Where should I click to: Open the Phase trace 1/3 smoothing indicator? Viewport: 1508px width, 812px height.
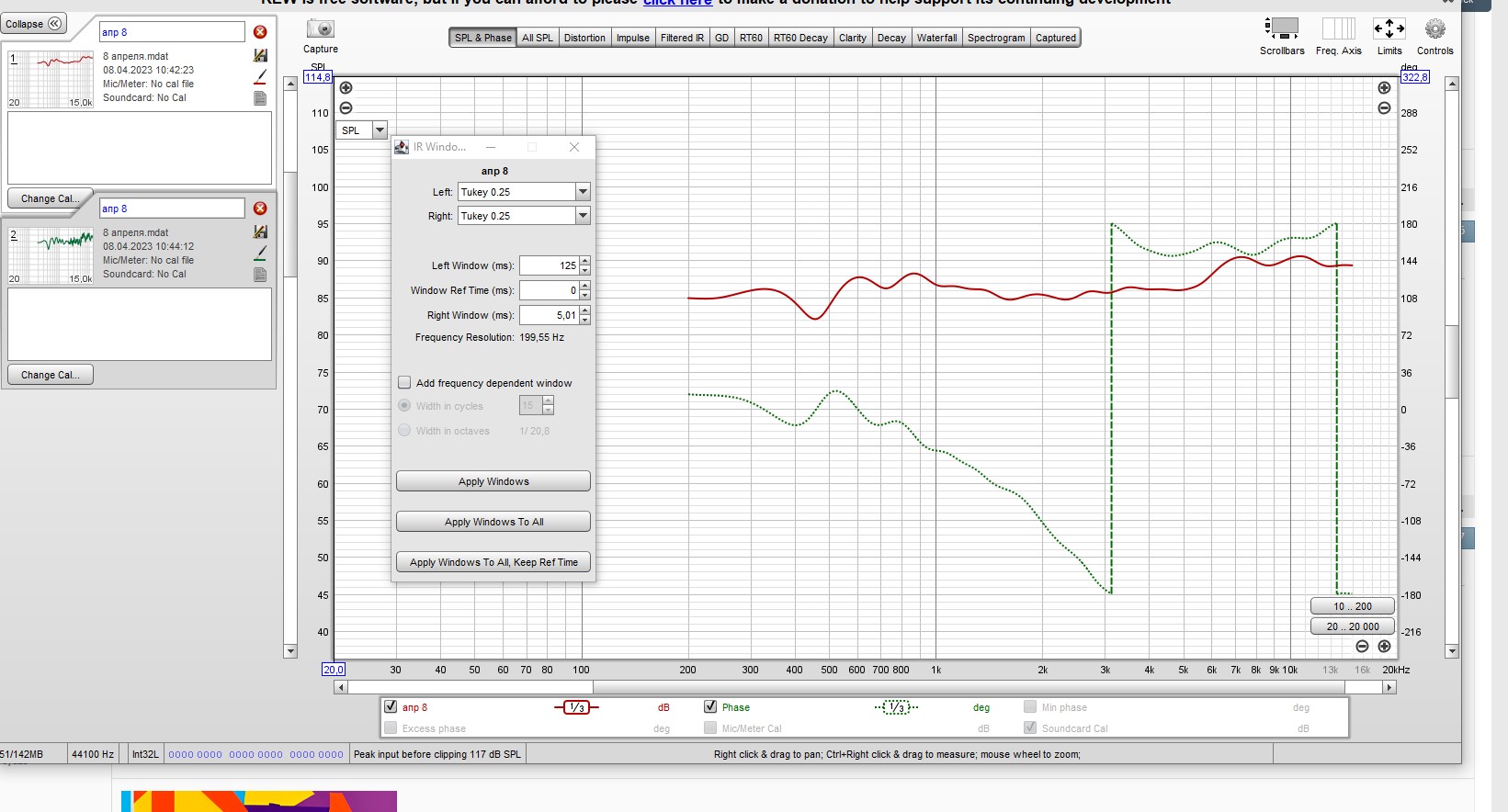[896, 707]
